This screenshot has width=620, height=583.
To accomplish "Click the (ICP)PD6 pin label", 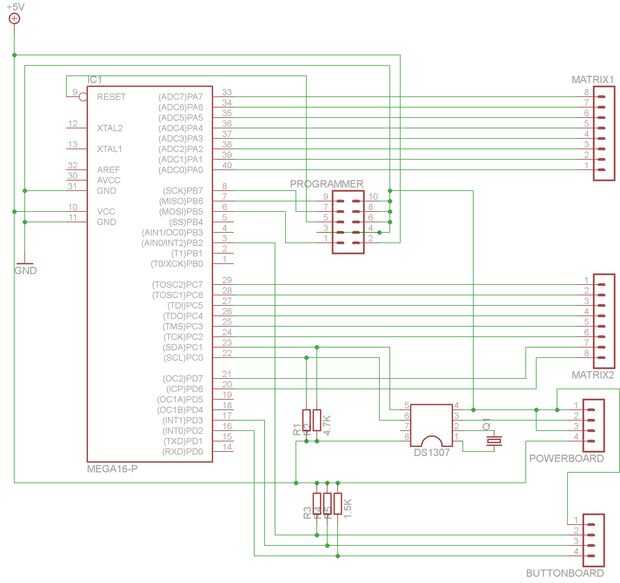I will [x=185, y=389].
